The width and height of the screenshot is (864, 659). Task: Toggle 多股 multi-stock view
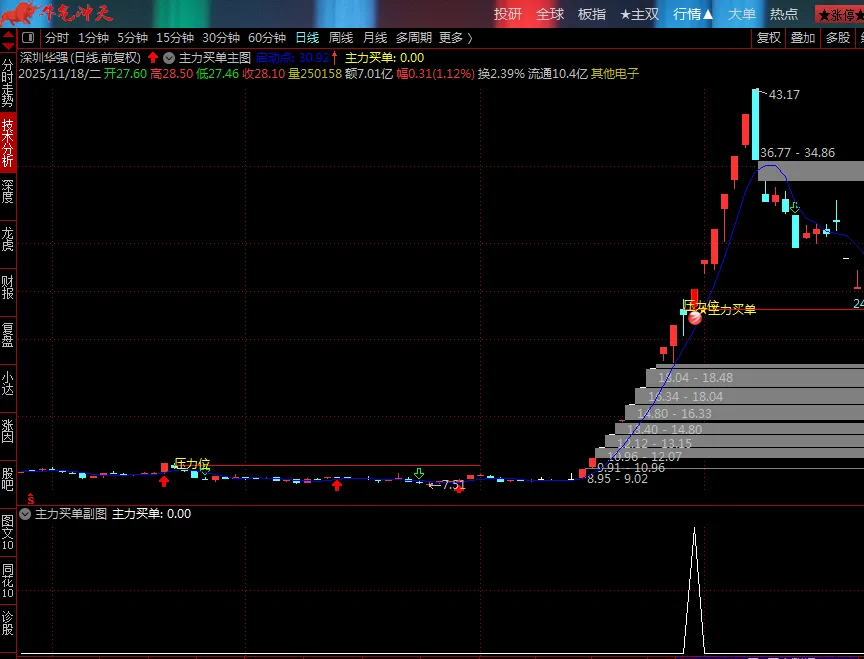pyautogui.click(x=838, y=38)
